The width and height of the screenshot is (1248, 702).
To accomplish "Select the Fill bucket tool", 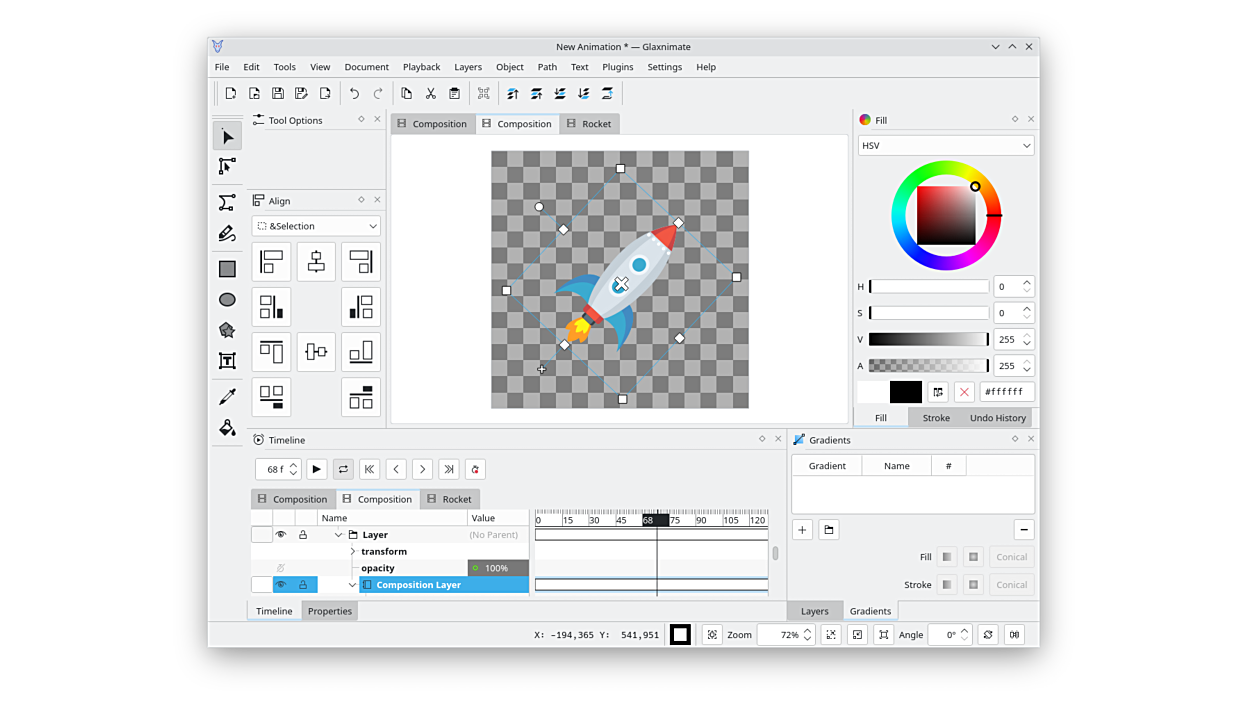I will point(227,428).
